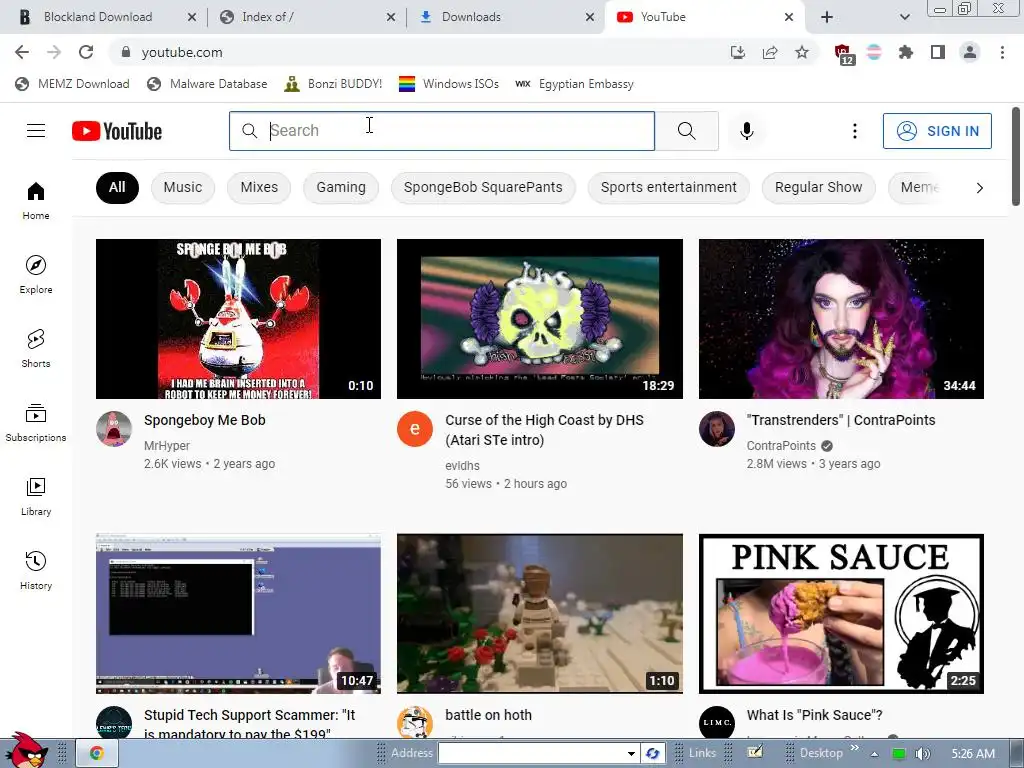Click the ContraPoints channel avatar
Image resolution: width=1024 pixels, height=768 pixels.
(716, 429)
